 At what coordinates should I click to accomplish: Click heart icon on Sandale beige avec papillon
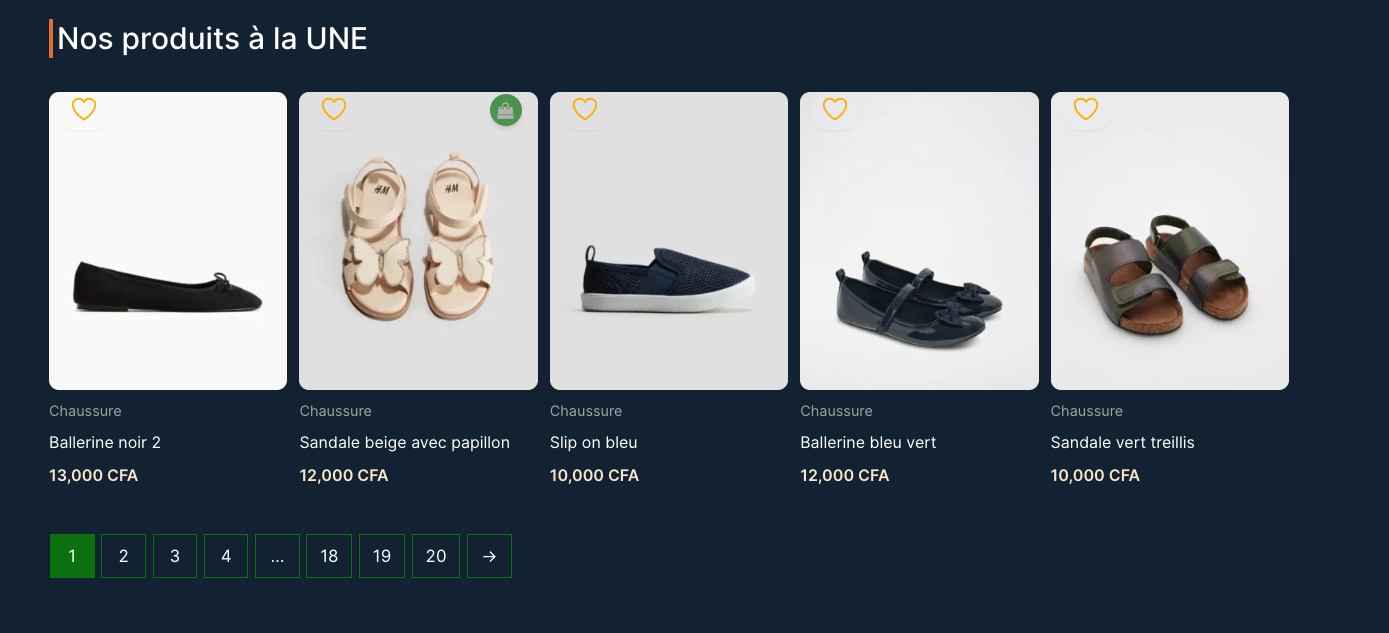tap(334, 109)
